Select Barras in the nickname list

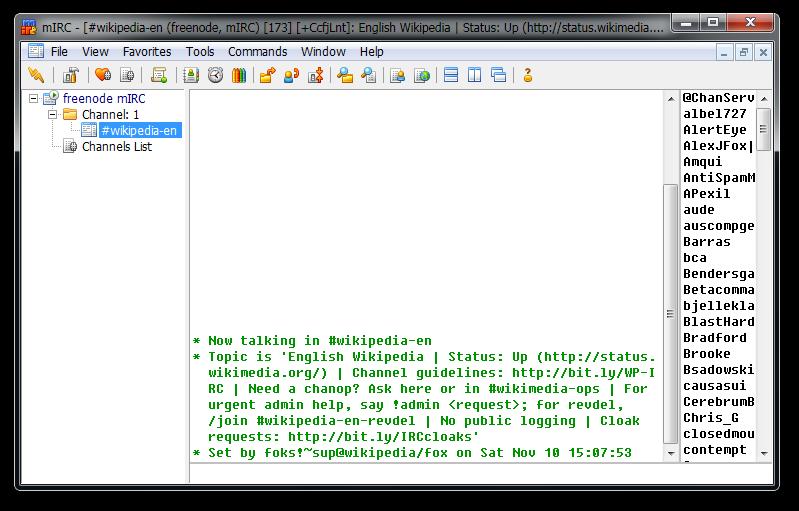tap(706, 242)
